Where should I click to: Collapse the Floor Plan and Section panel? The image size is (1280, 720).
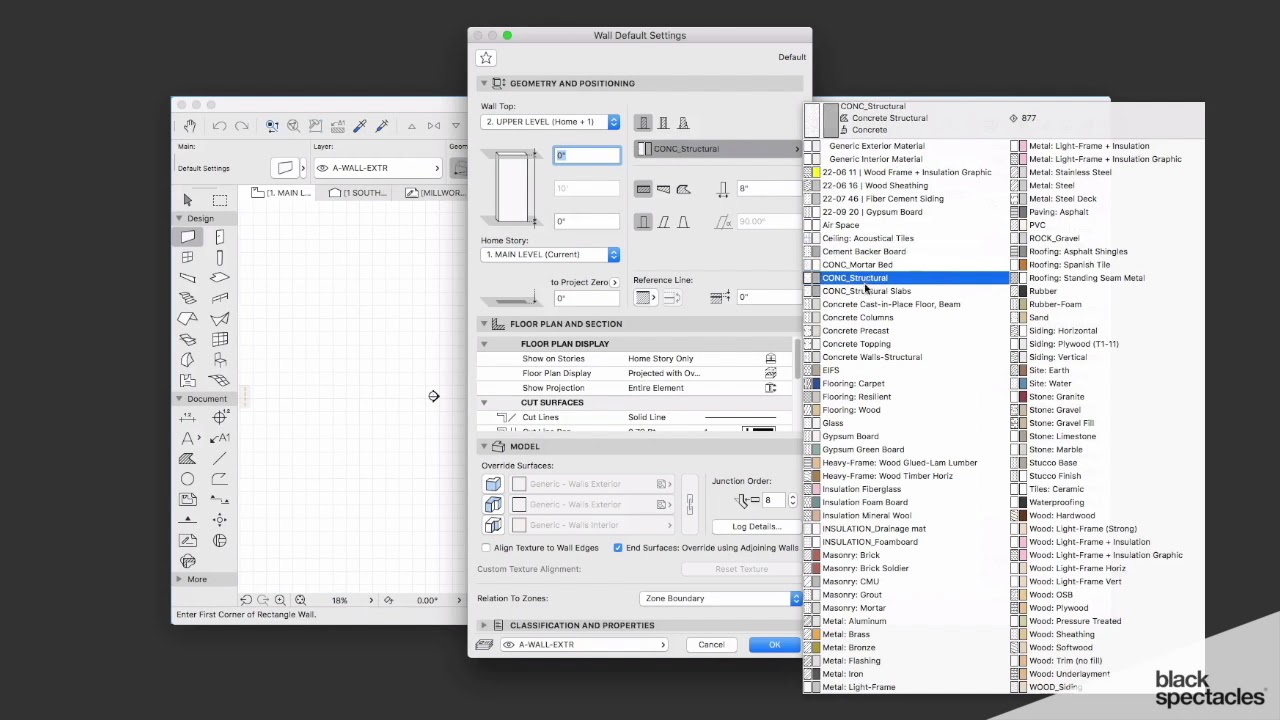pyautogui.click(x=484, y=324)
